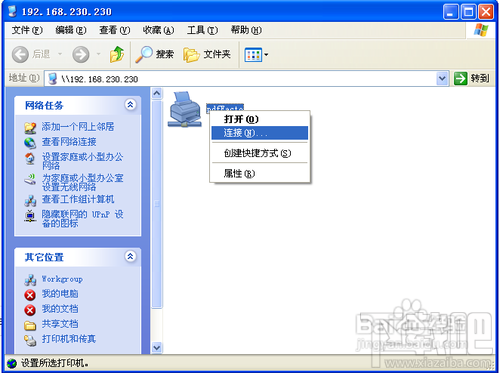Click red X icon beside 我的文档
This screenshot has height=373, width=500.
point(30,310)
